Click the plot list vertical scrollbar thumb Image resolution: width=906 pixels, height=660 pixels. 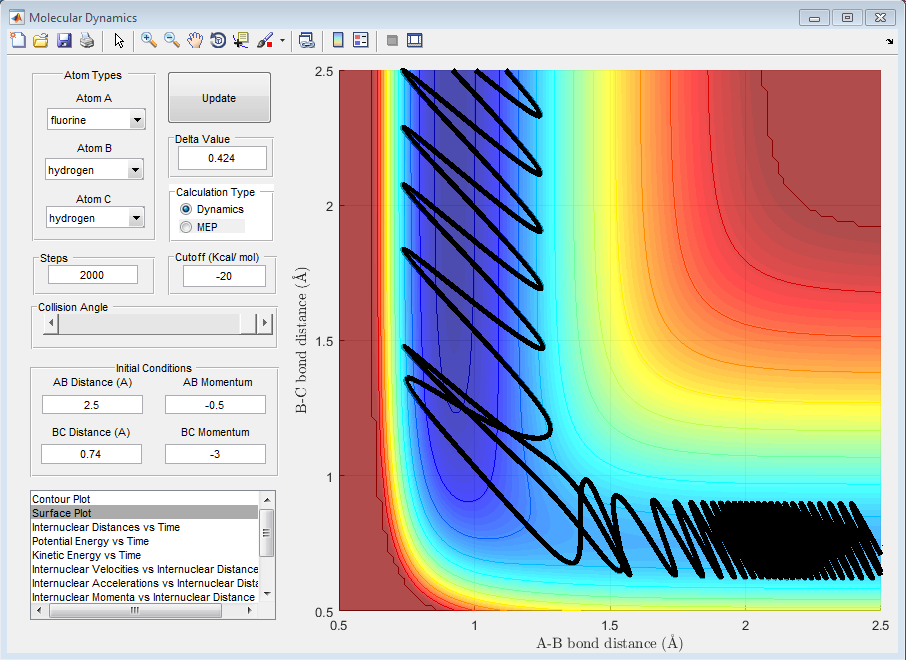tap(267, 533)
